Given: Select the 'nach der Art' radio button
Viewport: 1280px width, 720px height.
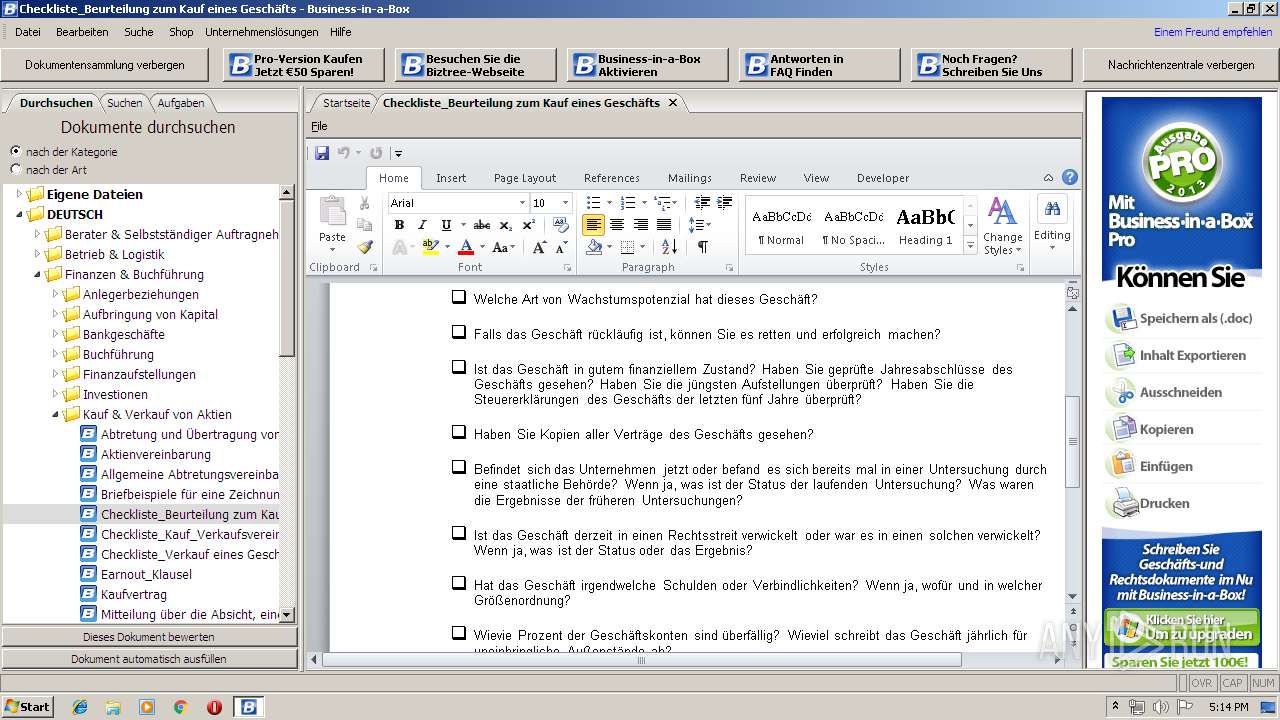Looking at the screenshot, I should (15, 169).
